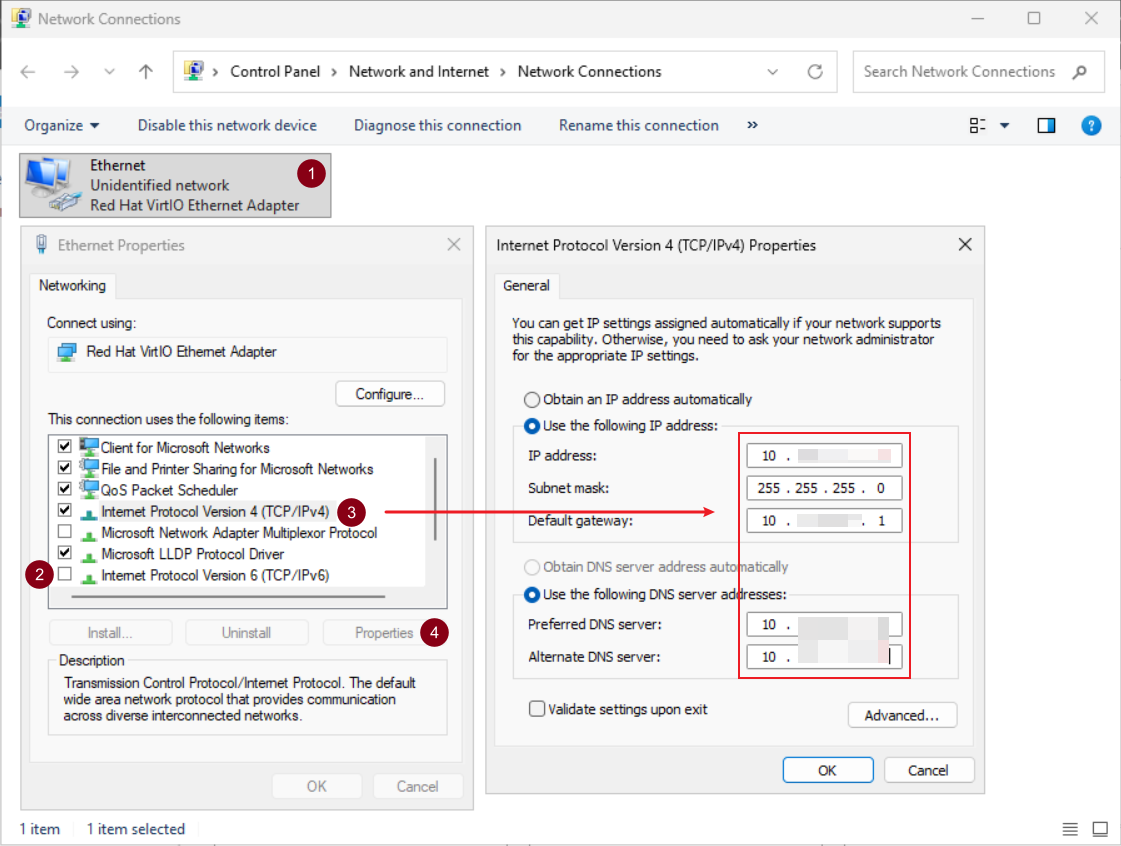Enable Internet Protocol Version 6 checkbox
The height and width of the screenshot is (846, 1121).
tap(65, 575)
